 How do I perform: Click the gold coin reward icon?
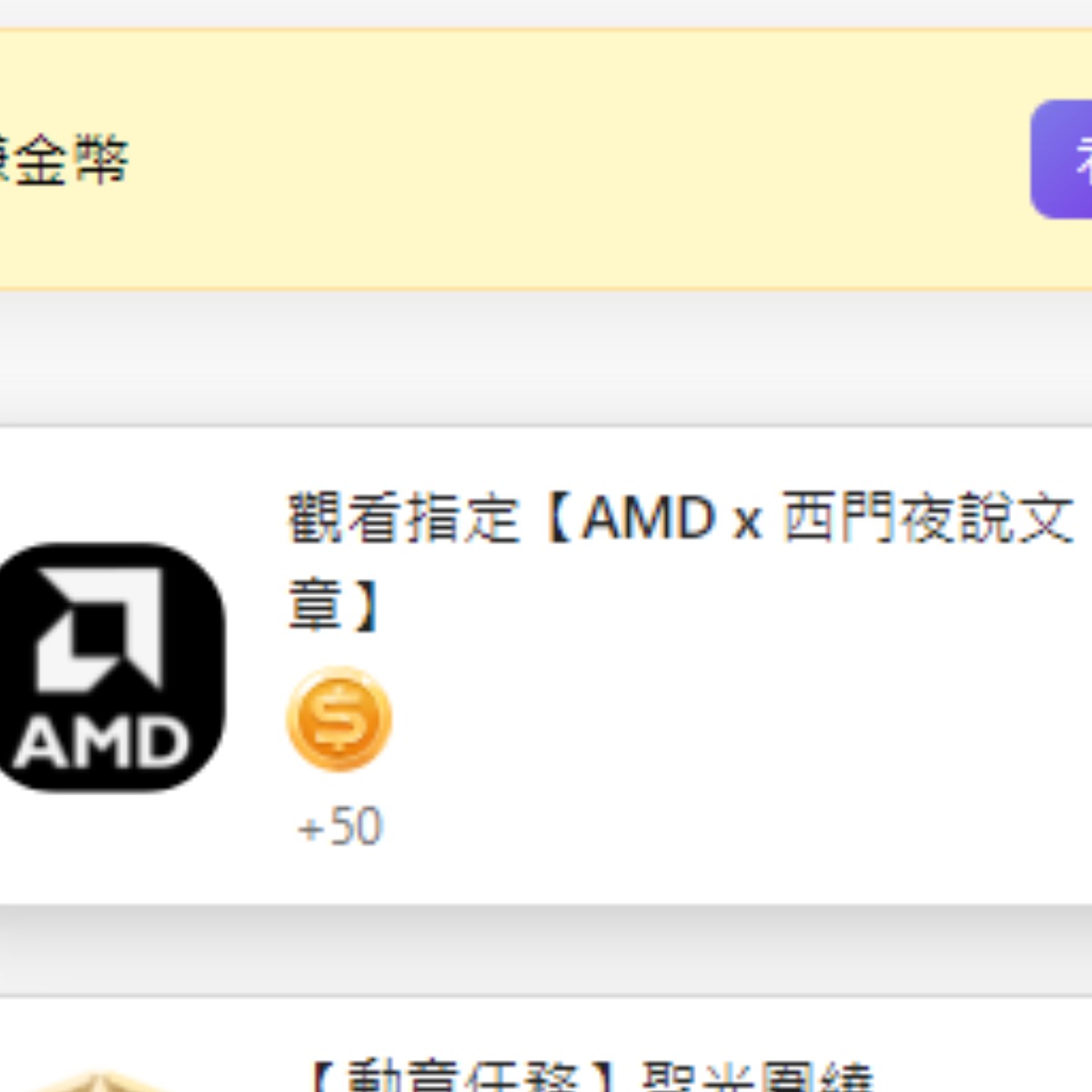[x=339, y=719]
